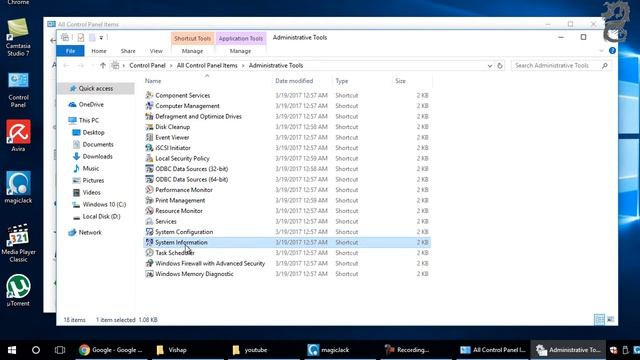Click the System Configuration shortcut icon
The height and width of the screenshot is (360, 640).
[x=149, y=232]
